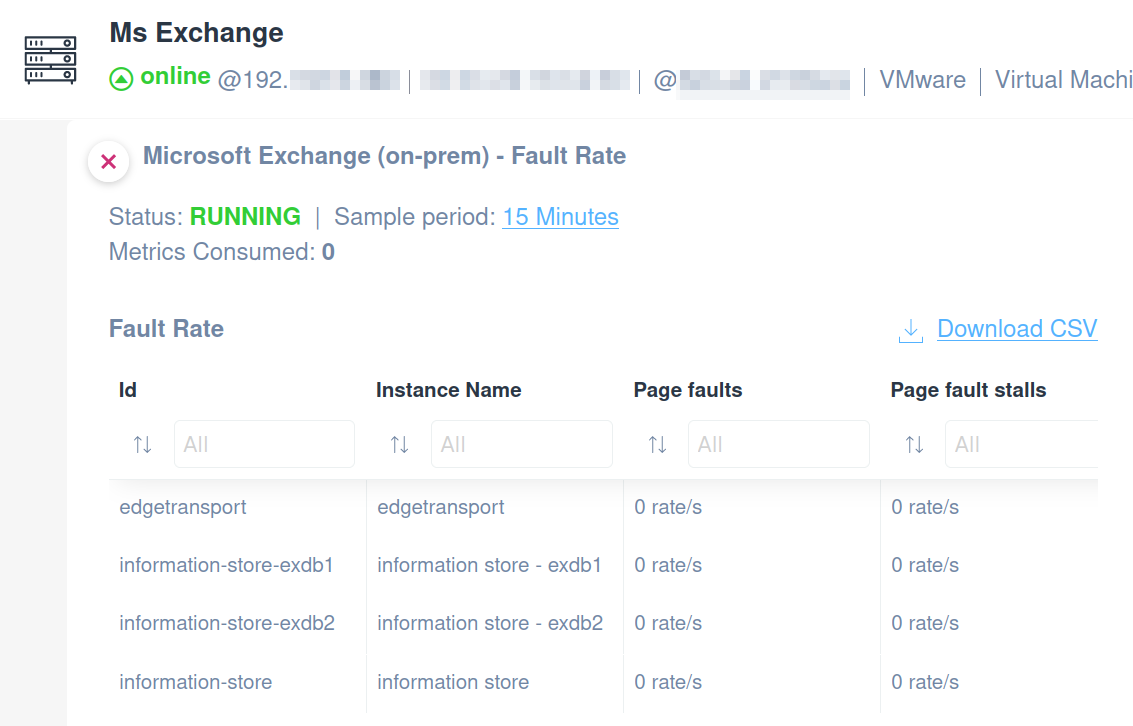Sort the table by Instance Name
This screenshot has height=726, width=1133.
(x=400, y=444)
